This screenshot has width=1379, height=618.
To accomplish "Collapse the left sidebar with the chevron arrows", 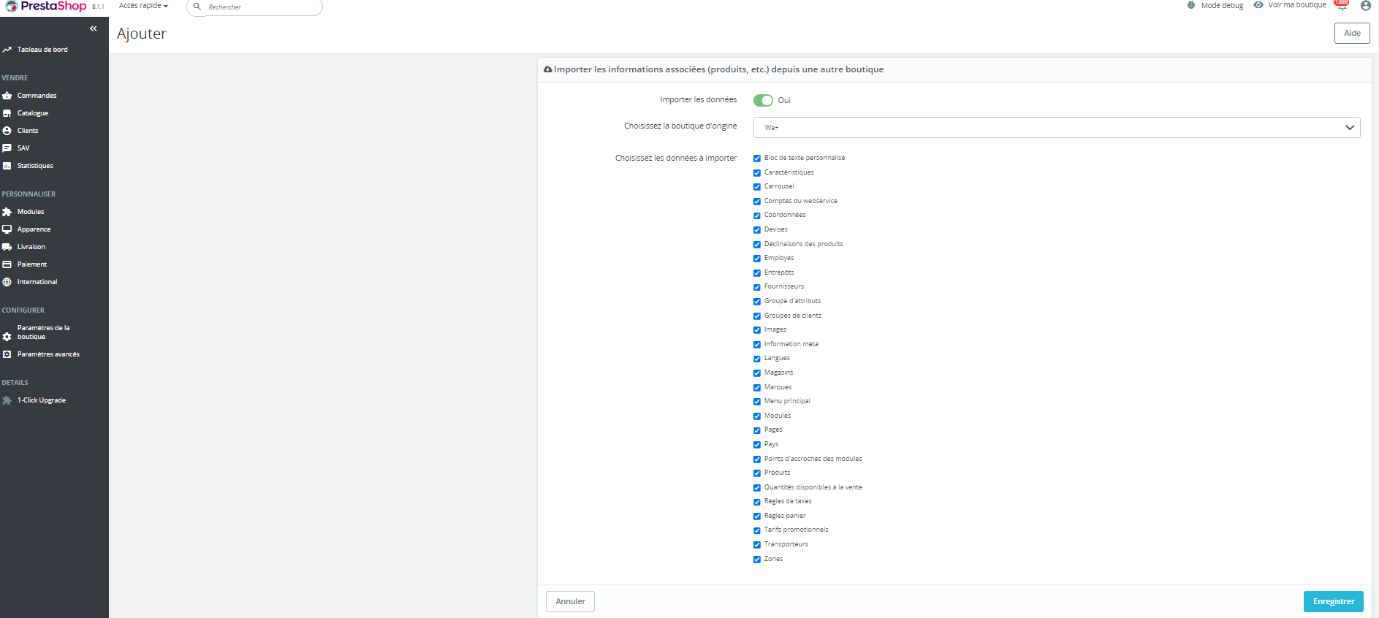I will 93,28.
